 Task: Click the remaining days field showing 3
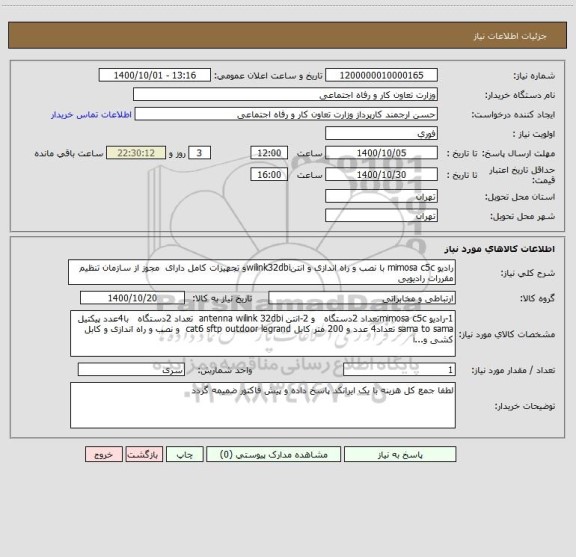pyautogui.click(x=199, y=153)
